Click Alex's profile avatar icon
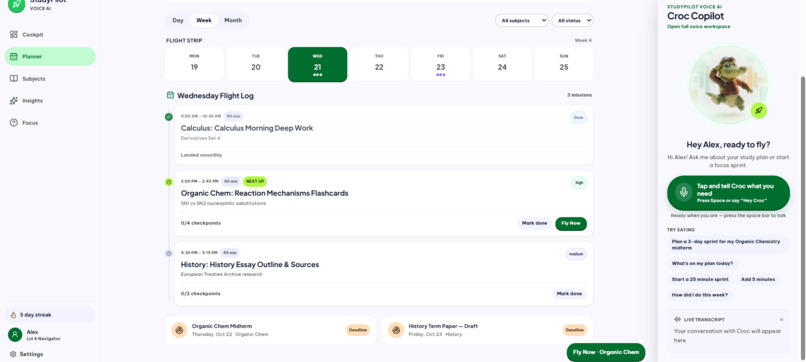This screenshot has height=362, width=806. pyautogui.click(x=15, y=335)
